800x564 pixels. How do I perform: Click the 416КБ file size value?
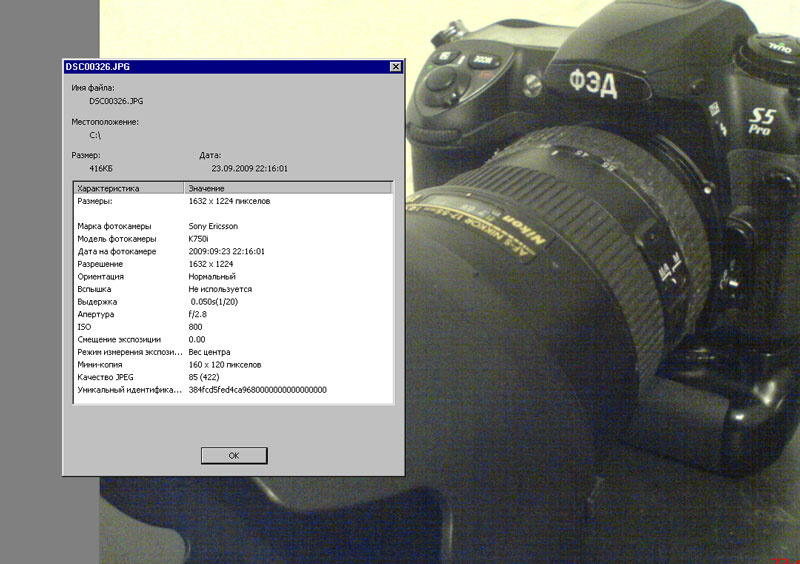coord(101,168)
